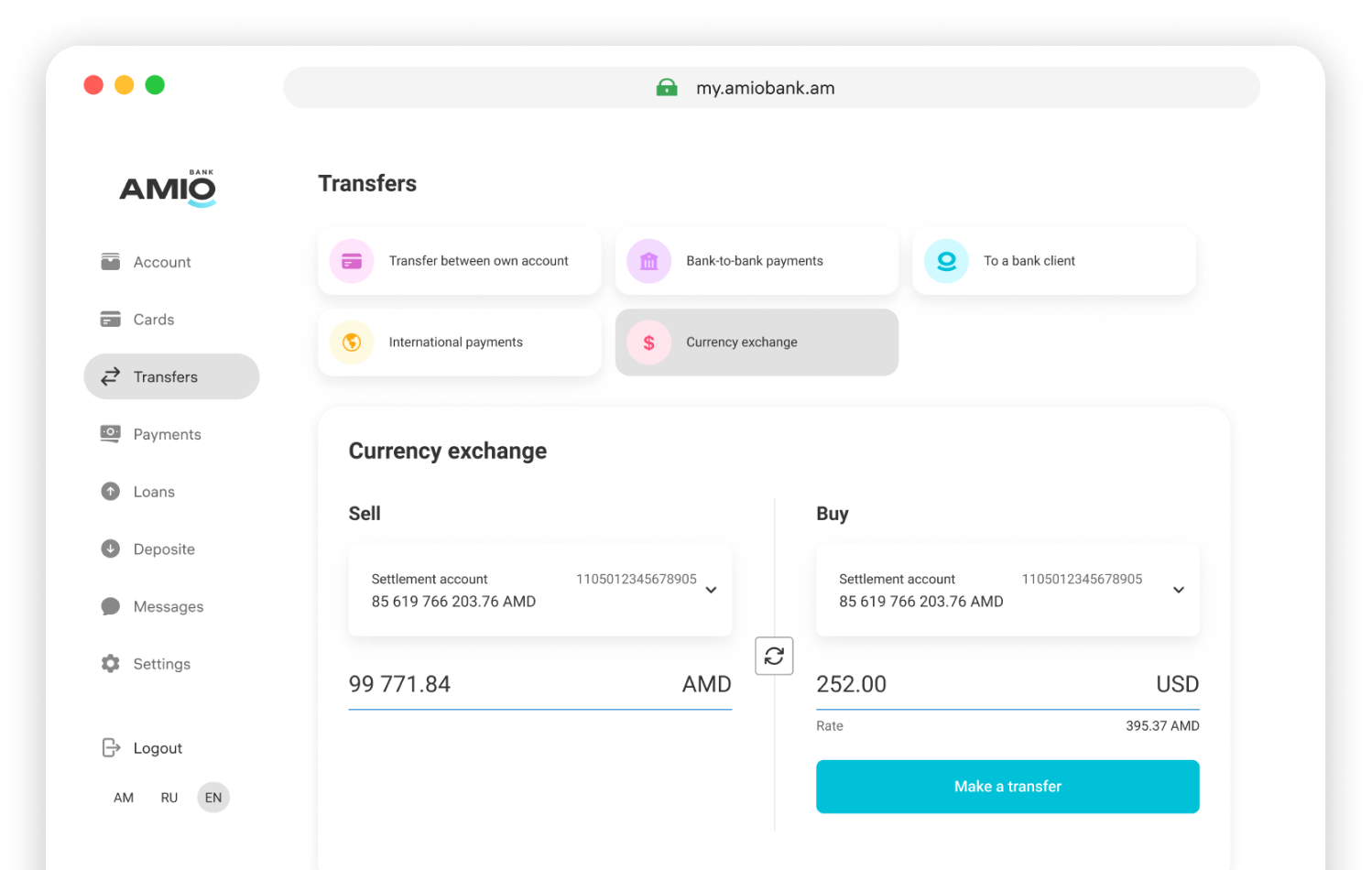The width and height of the screenshot is (1372, 870).
Task: Switch language to AM
Action: [x=124, y=798]
